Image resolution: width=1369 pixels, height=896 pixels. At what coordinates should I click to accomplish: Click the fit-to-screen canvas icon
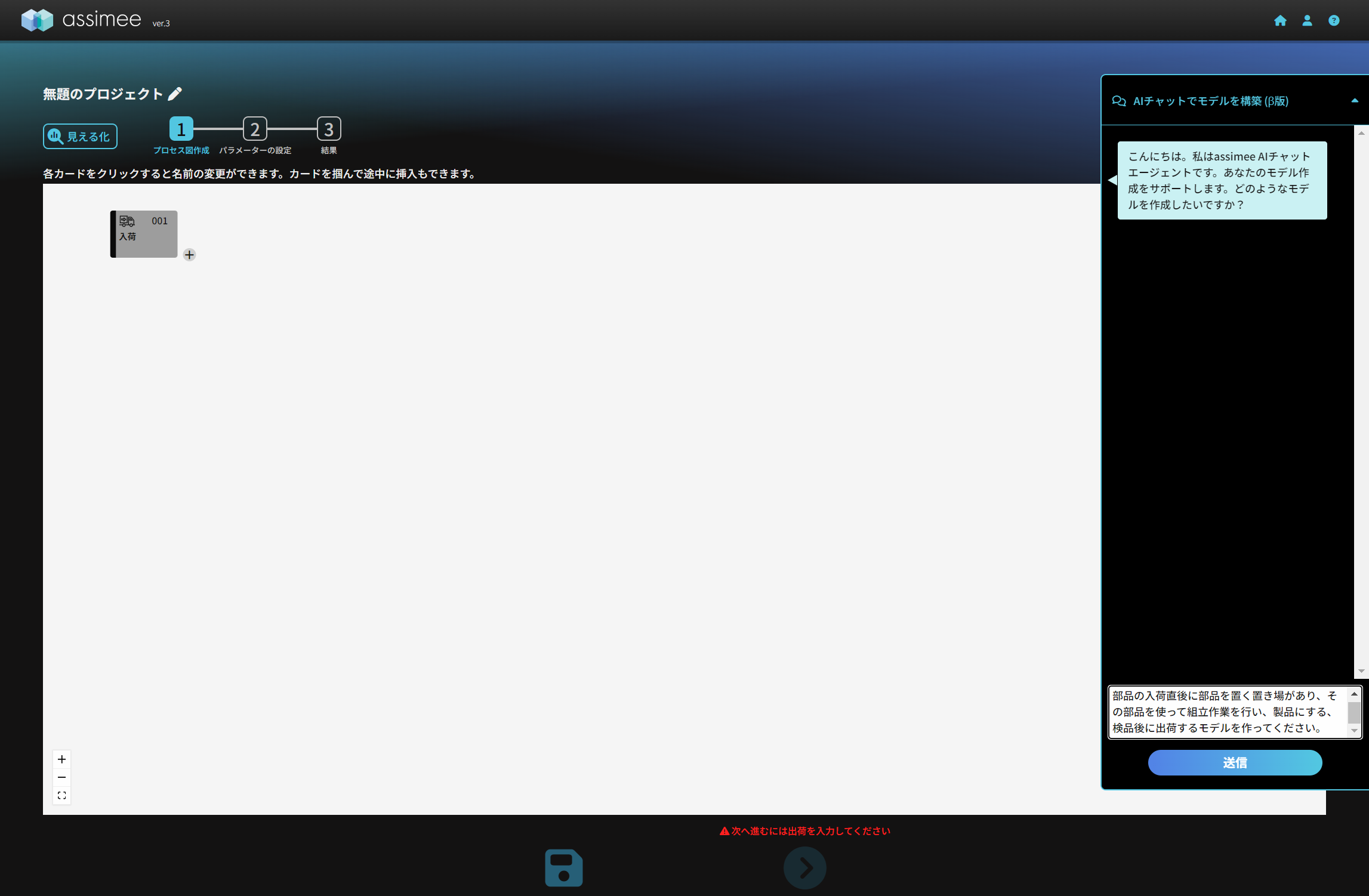click(62, 795)
